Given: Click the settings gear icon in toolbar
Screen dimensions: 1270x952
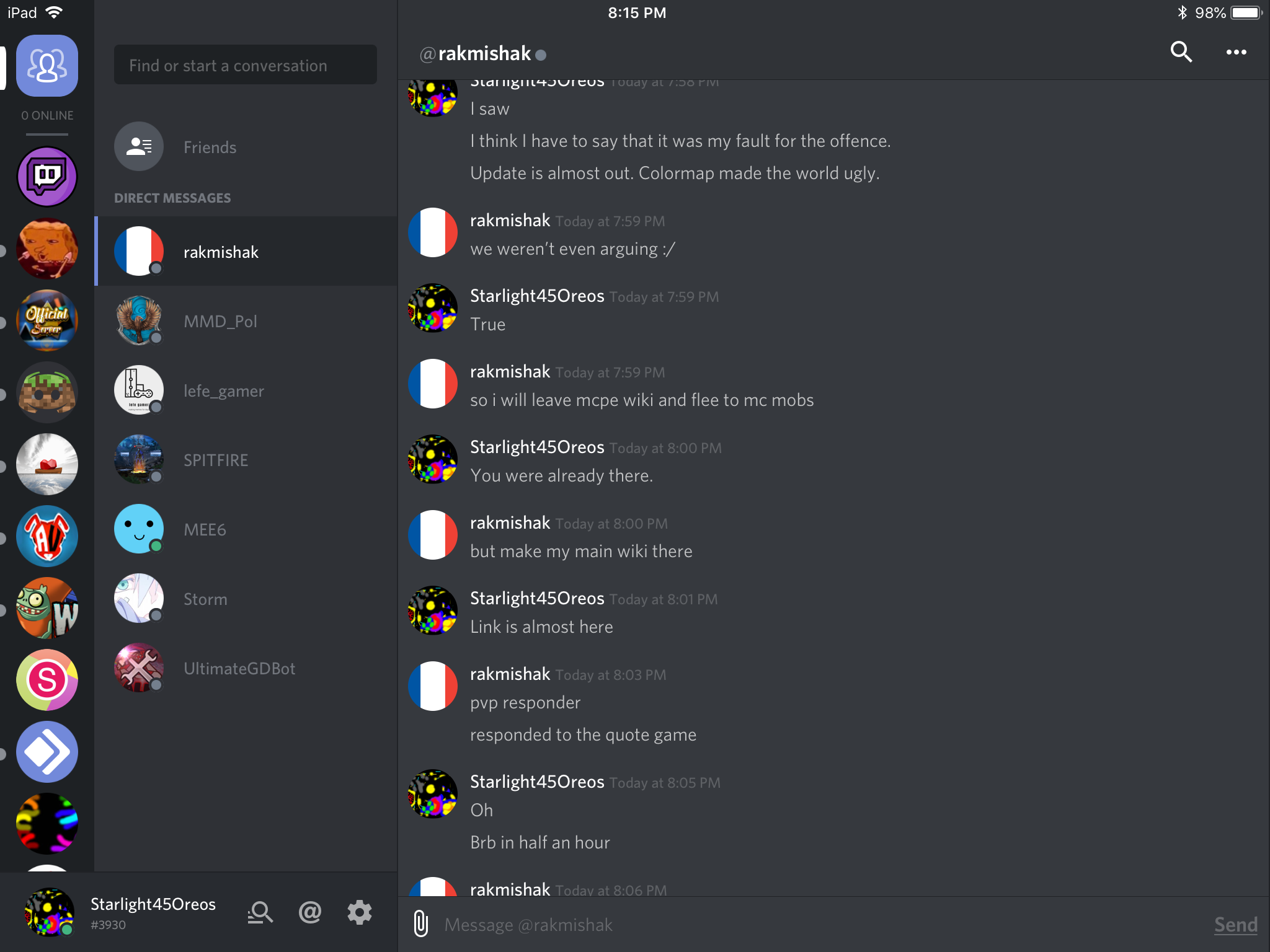Looking at the screenshot, I should (360, 910).
